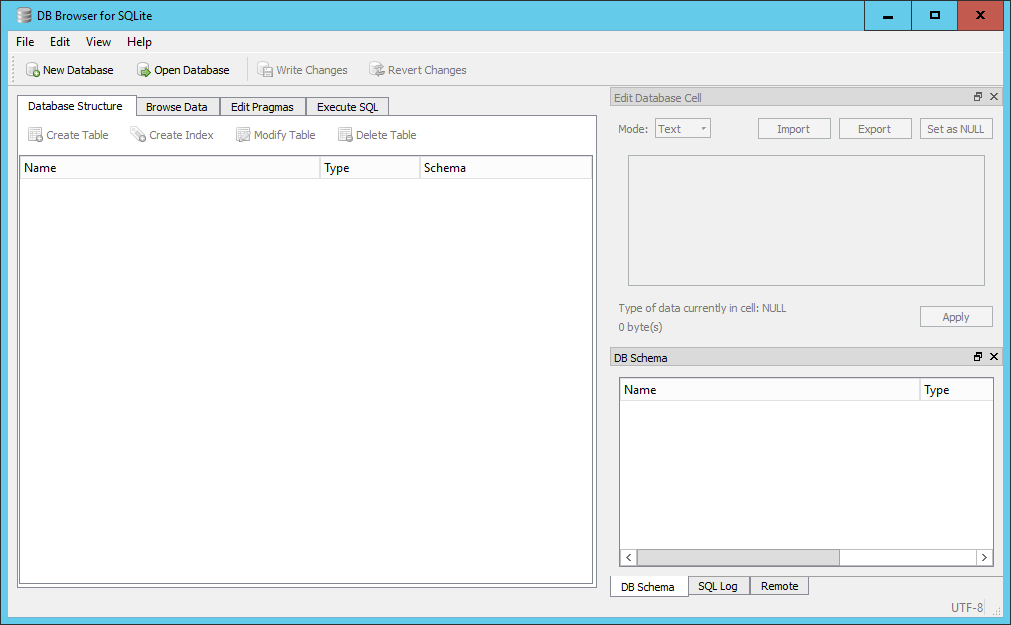Click the Write Changes toolbar icon

coord(265,70)
